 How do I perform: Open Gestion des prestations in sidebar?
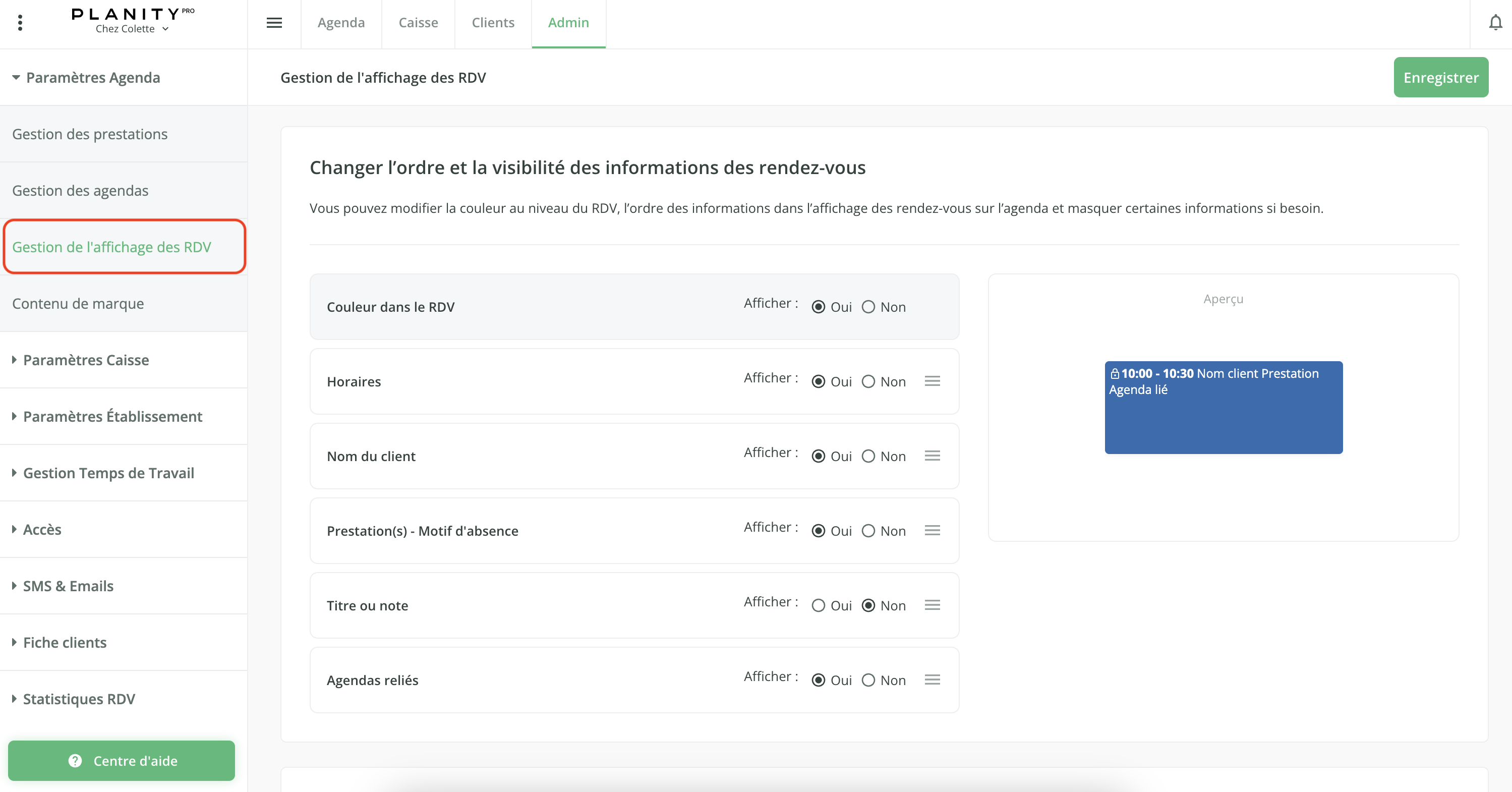tap(90, 134)
